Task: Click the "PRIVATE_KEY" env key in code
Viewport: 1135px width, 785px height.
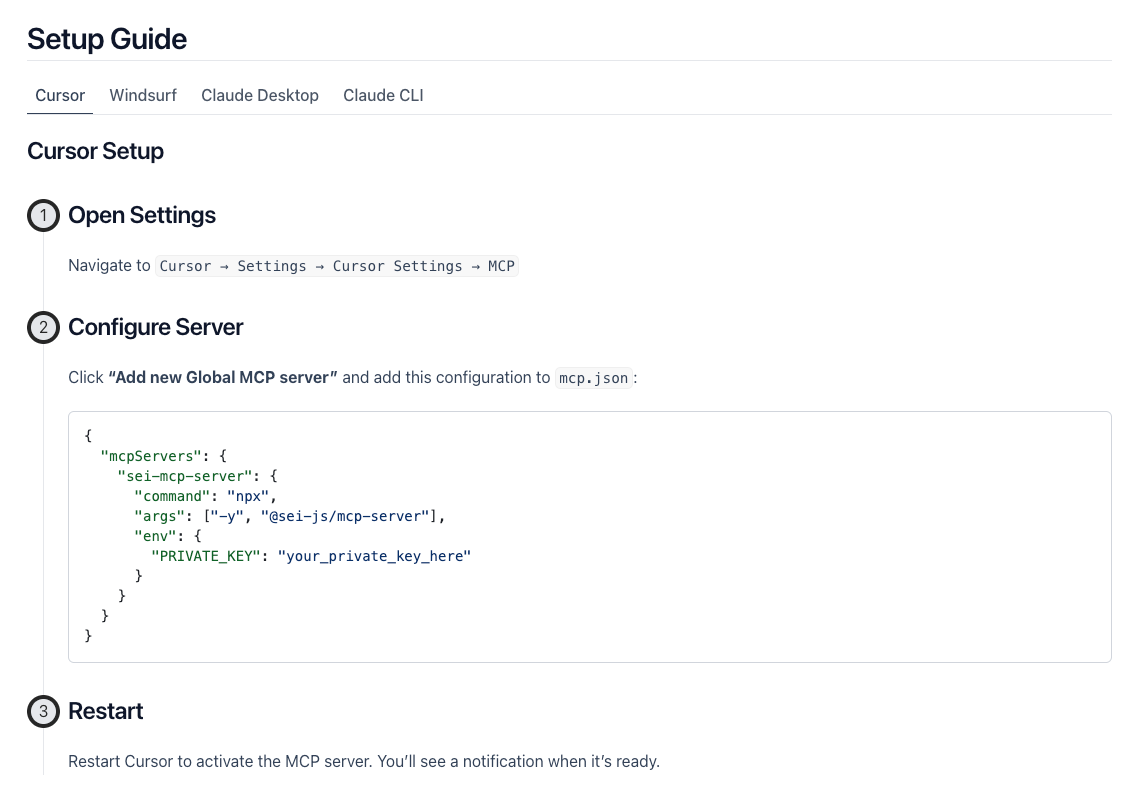Action: pos(206,556)
